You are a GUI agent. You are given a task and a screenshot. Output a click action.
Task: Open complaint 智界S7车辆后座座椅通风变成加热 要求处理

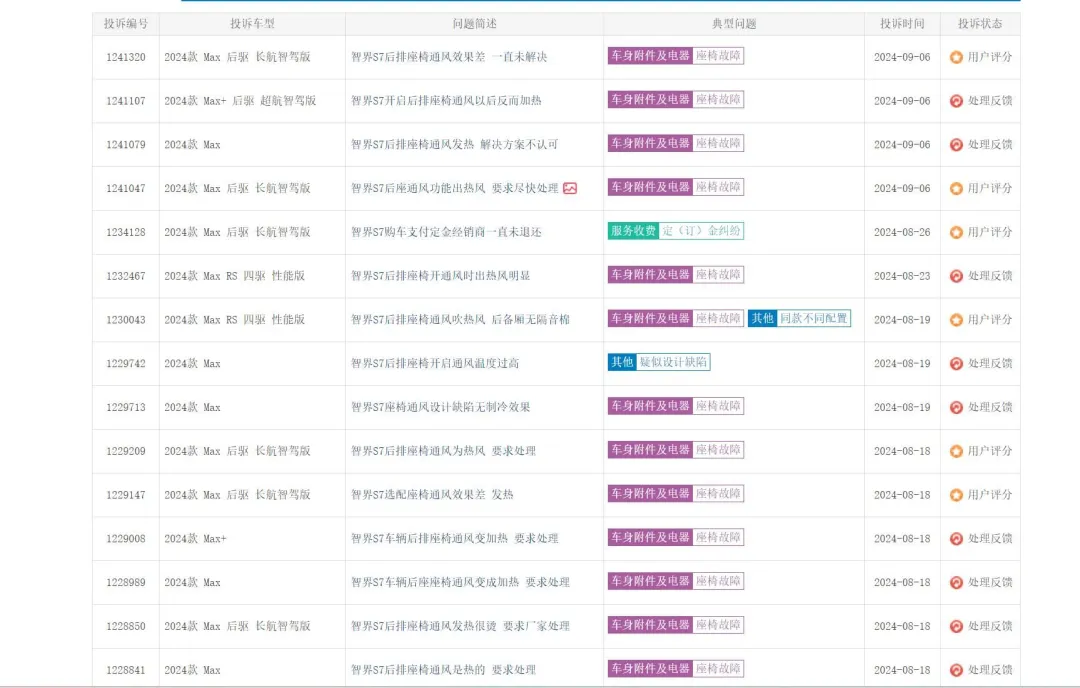pos(460,582)
